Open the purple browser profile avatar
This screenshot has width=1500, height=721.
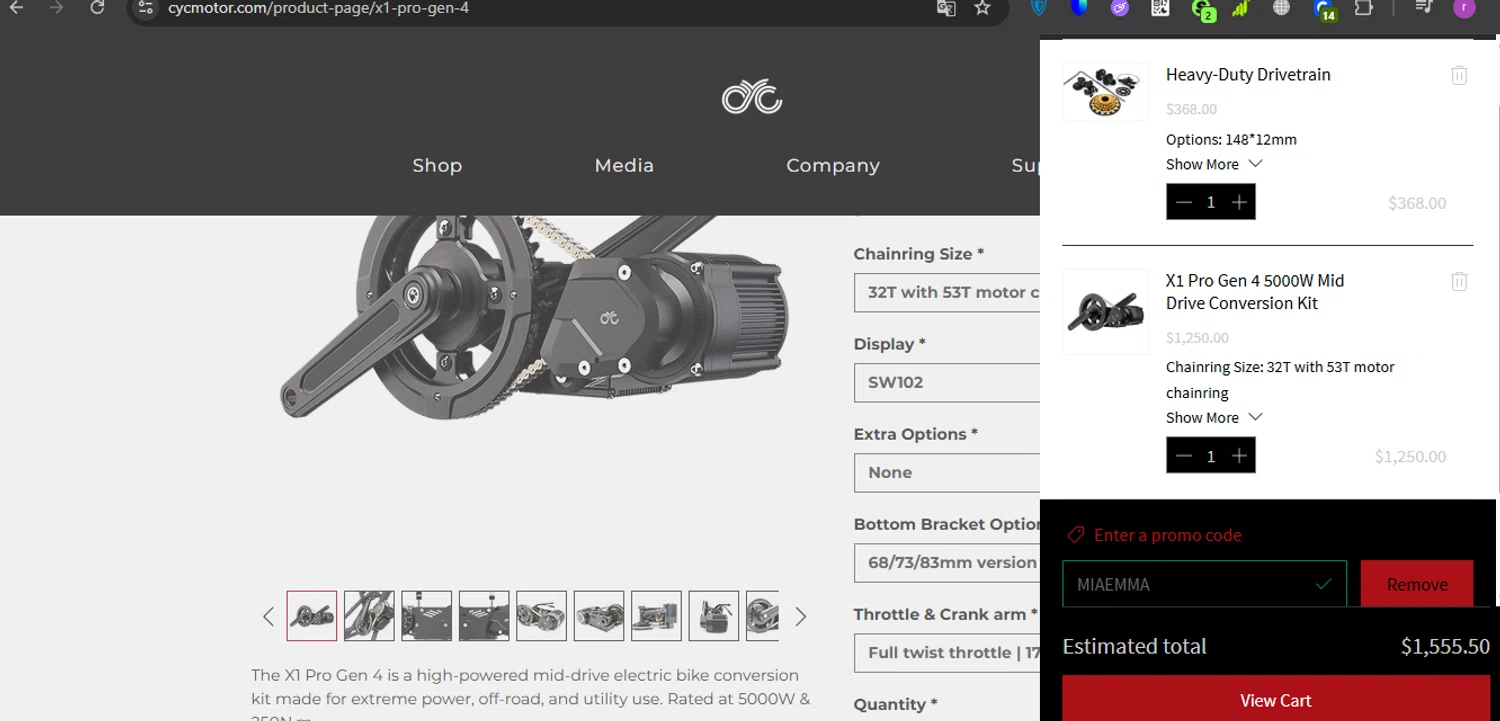(x=1464, y=8)
